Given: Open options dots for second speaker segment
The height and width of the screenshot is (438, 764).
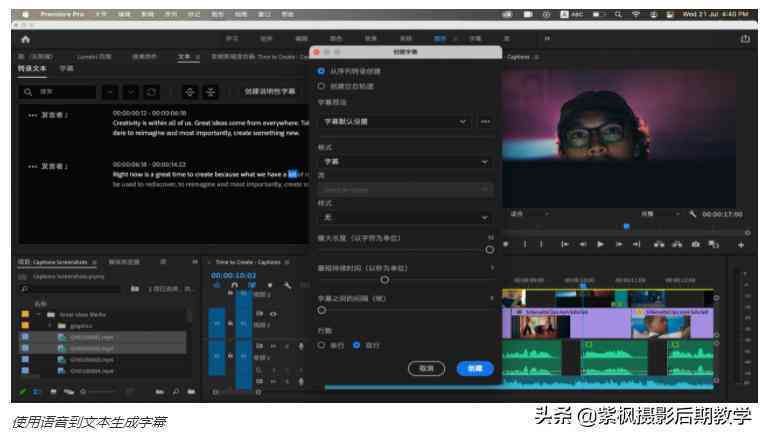Looking at the screenshot, I should point(33,167).
